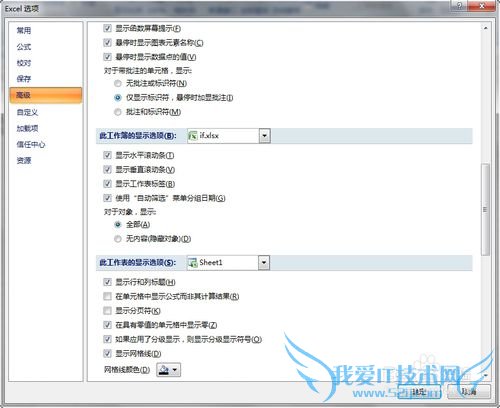Viewport: 500px width, 408px height.
Task: Click the help question mark button in title bar
Action: (459, 6)
